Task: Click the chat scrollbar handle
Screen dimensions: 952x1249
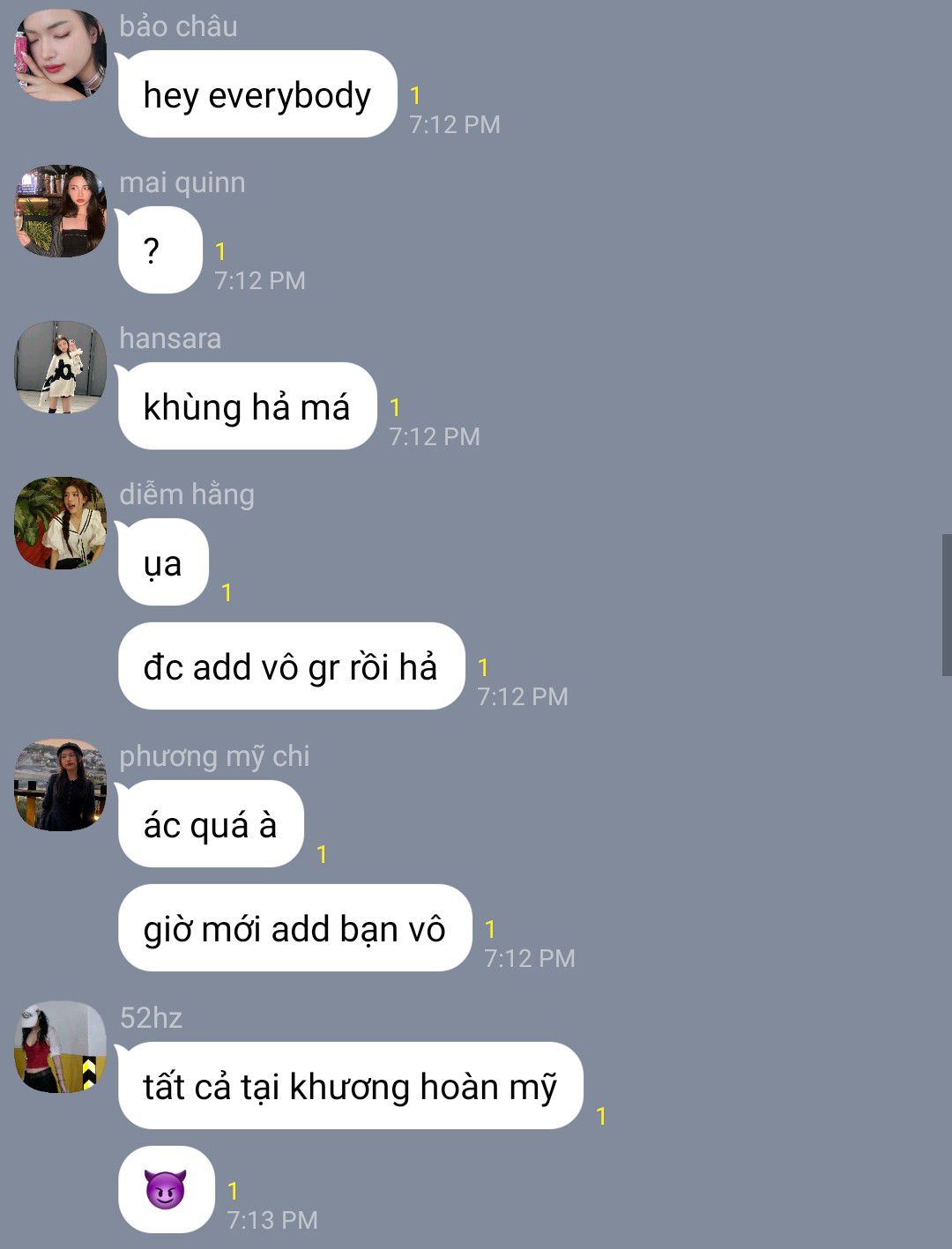Action: point(947,605)
